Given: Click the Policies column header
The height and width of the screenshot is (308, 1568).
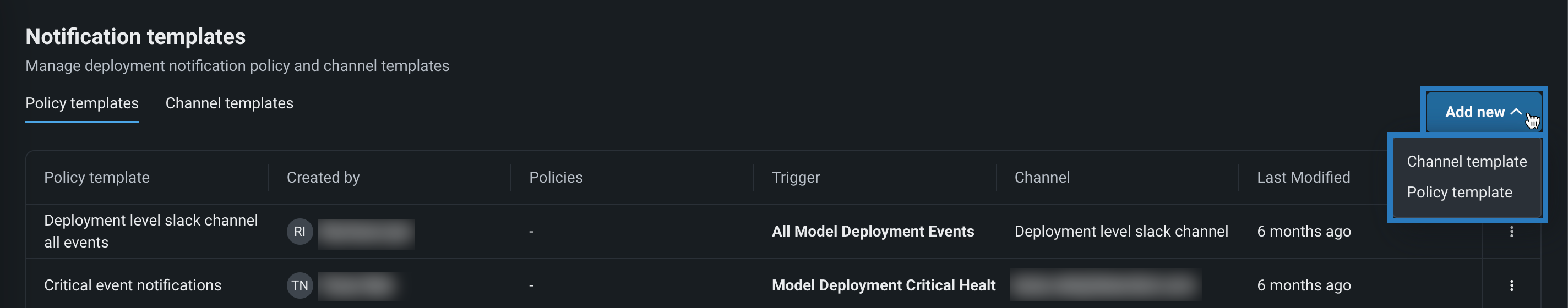Looking at the screenshot, I should coord(556,178).
